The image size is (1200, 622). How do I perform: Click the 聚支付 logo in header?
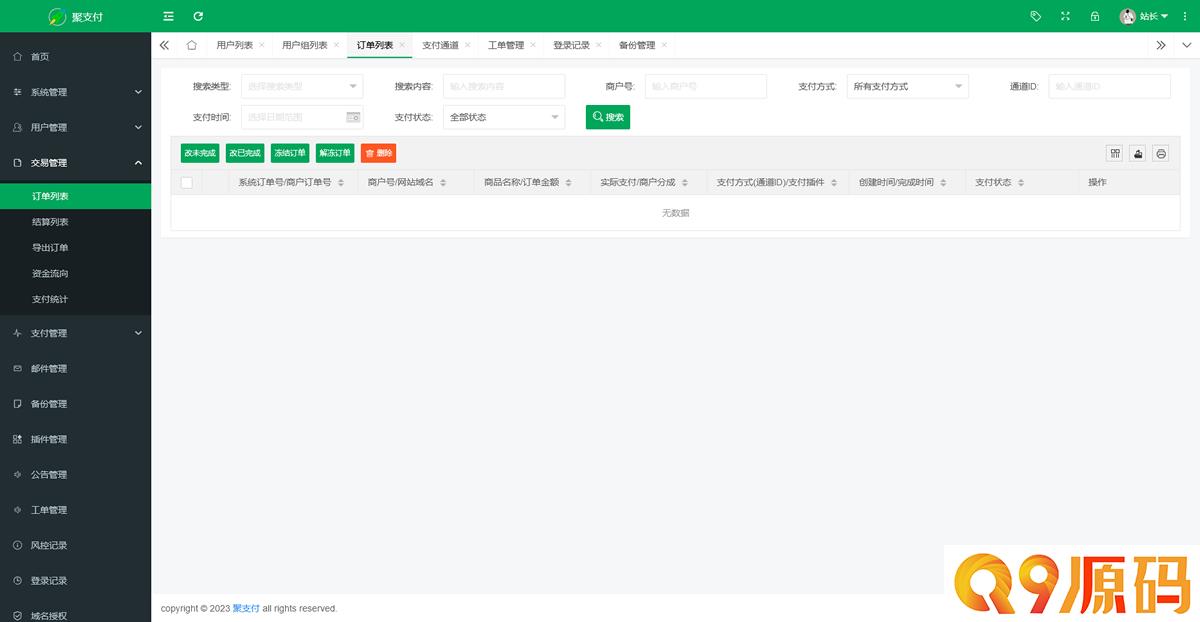tap(75, 16)
